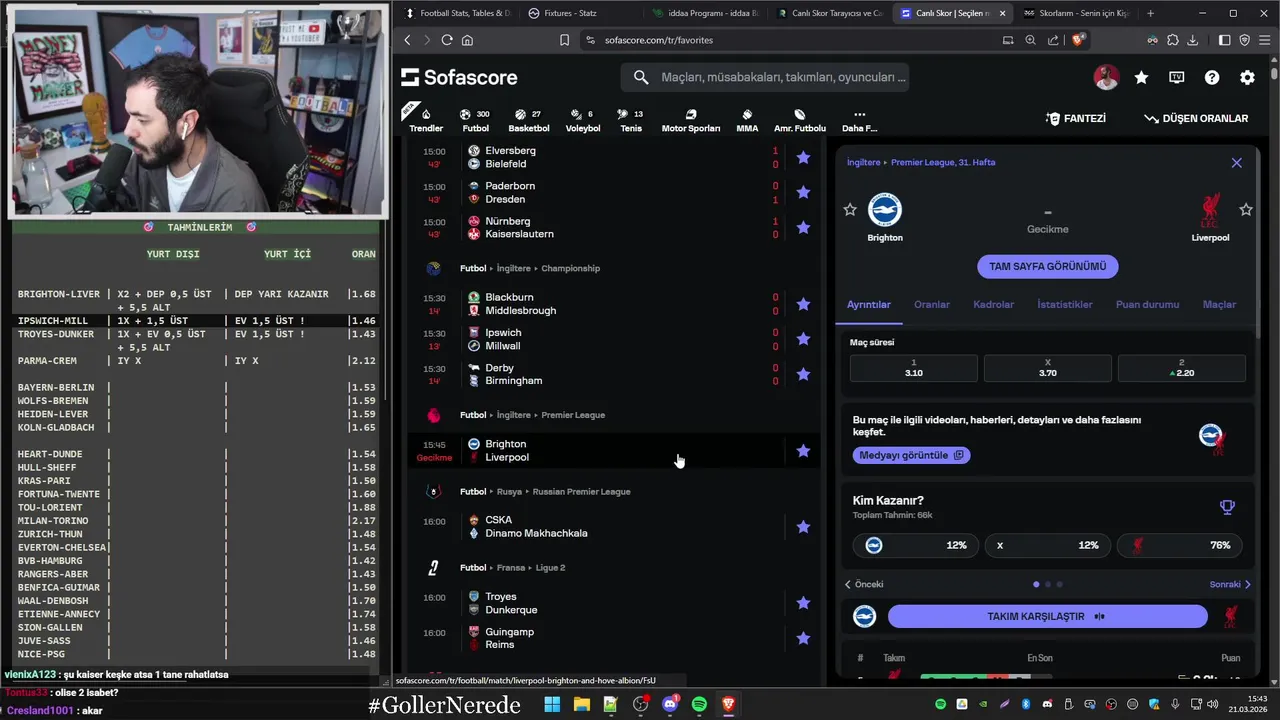
Task: Unfavorite the Elversberg–Bielefeld match star
Action: point(803,157)
